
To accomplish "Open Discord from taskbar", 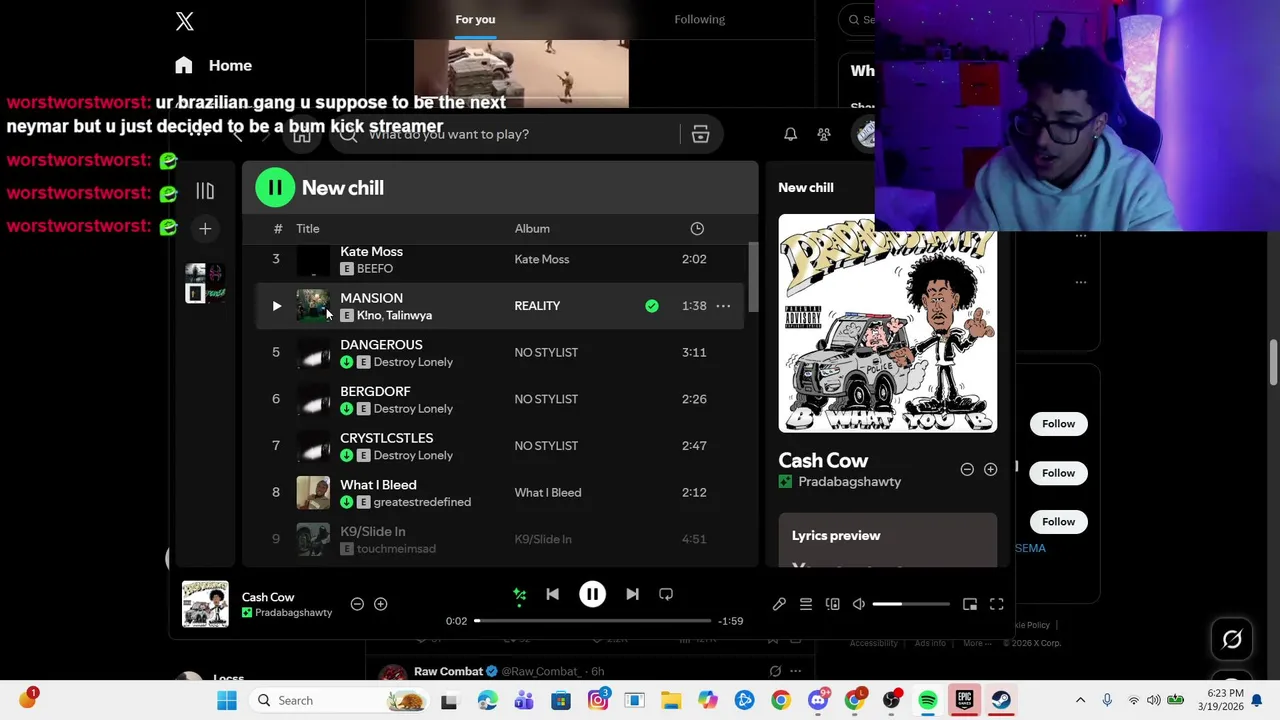I will (818, 700).
